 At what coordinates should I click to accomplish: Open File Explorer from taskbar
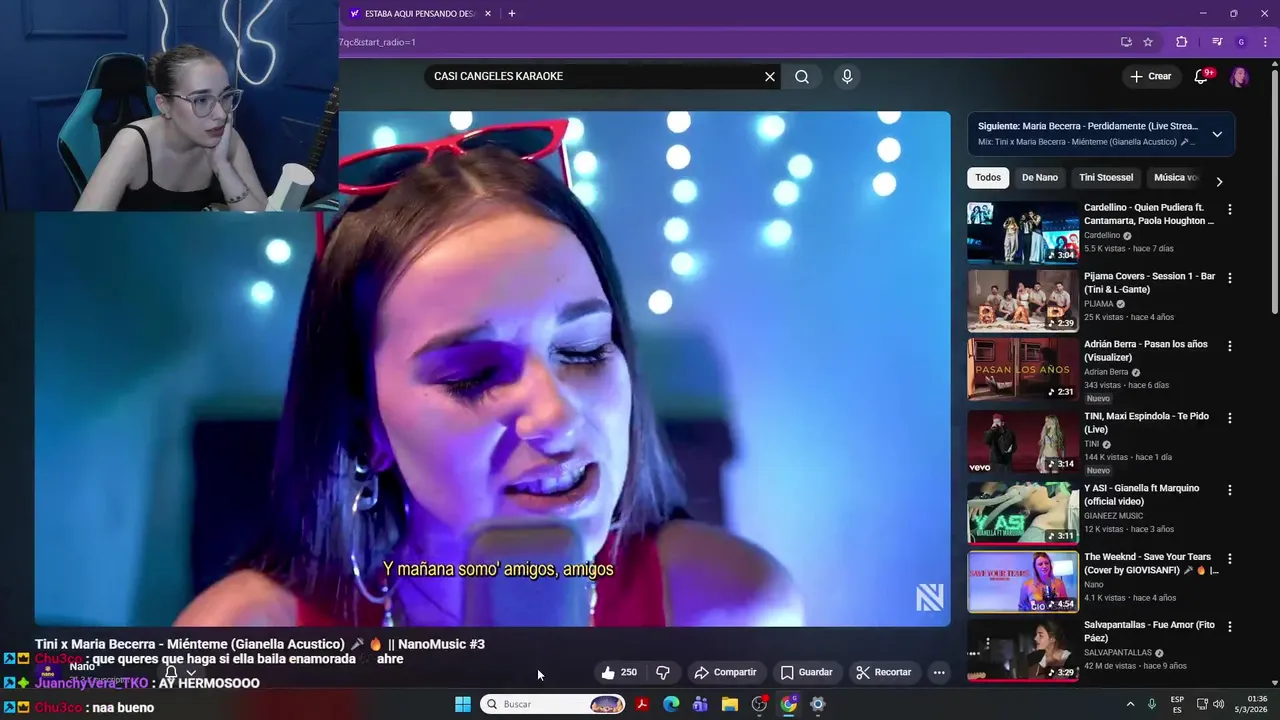(x=730, y=704)
